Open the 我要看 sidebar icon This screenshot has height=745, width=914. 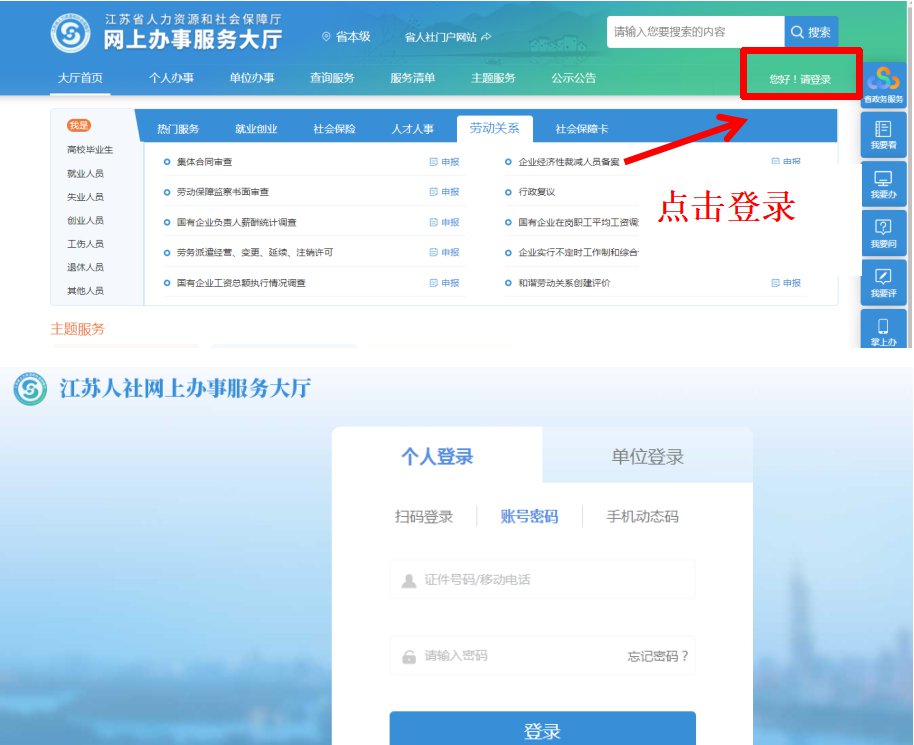[883, 134]
